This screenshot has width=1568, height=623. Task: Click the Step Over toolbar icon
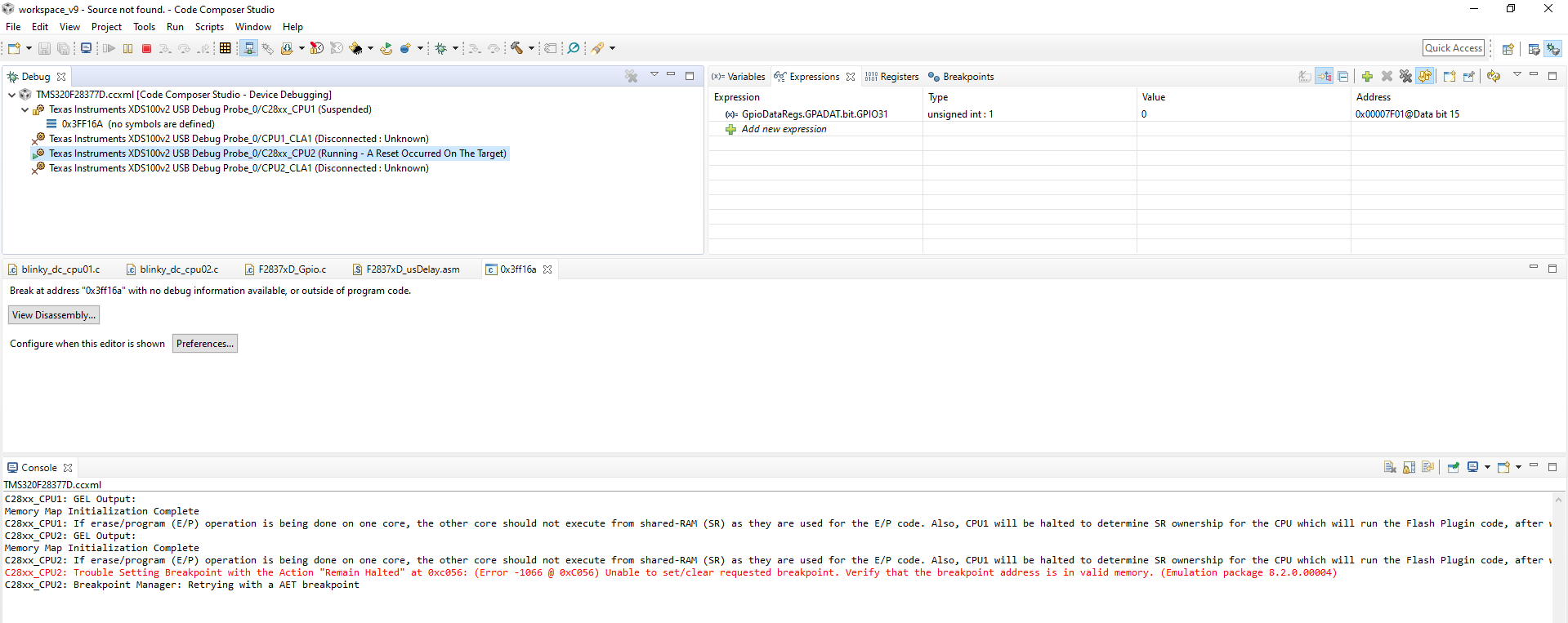point(184,48)
